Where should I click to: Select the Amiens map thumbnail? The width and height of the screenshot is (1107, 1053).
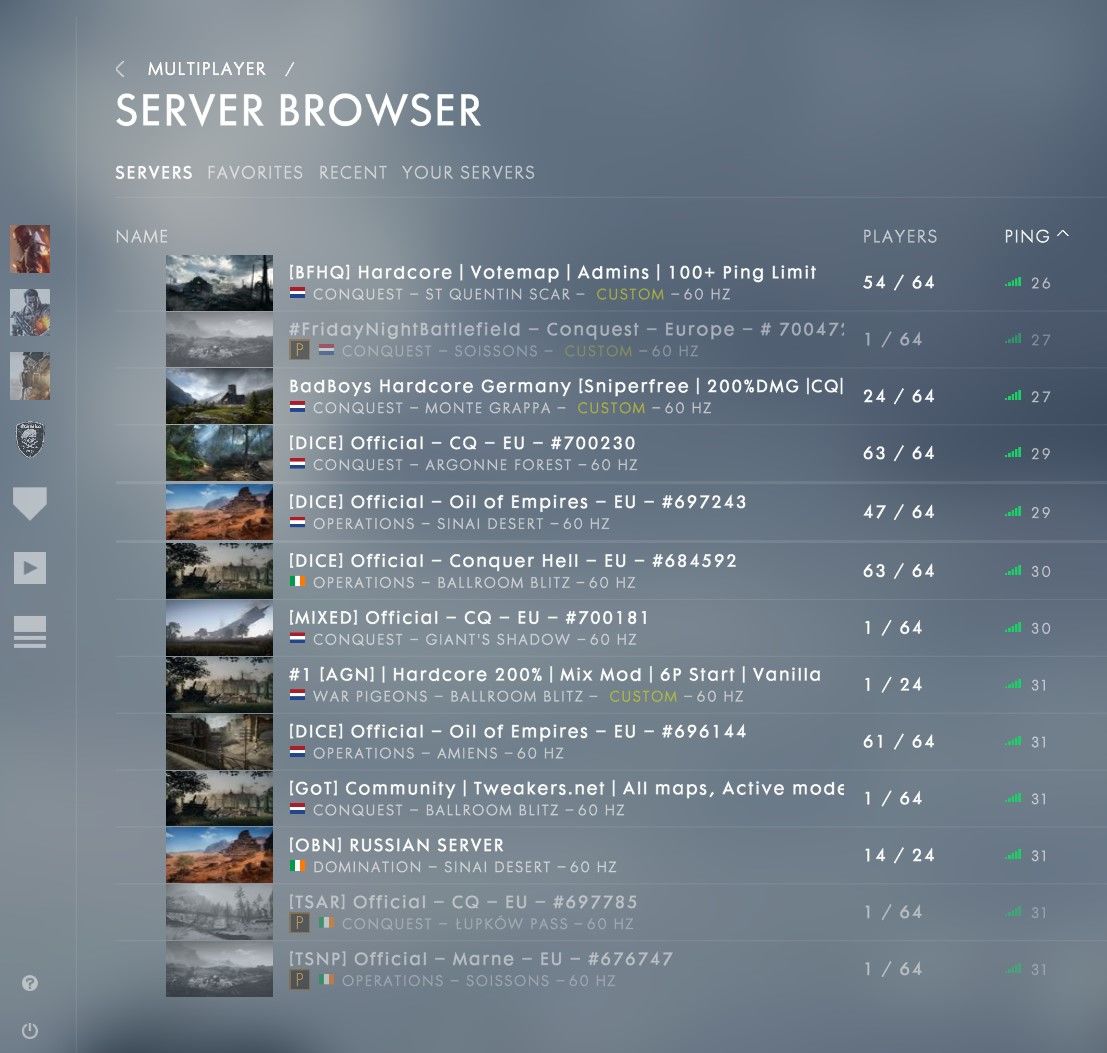pos(220,742)
